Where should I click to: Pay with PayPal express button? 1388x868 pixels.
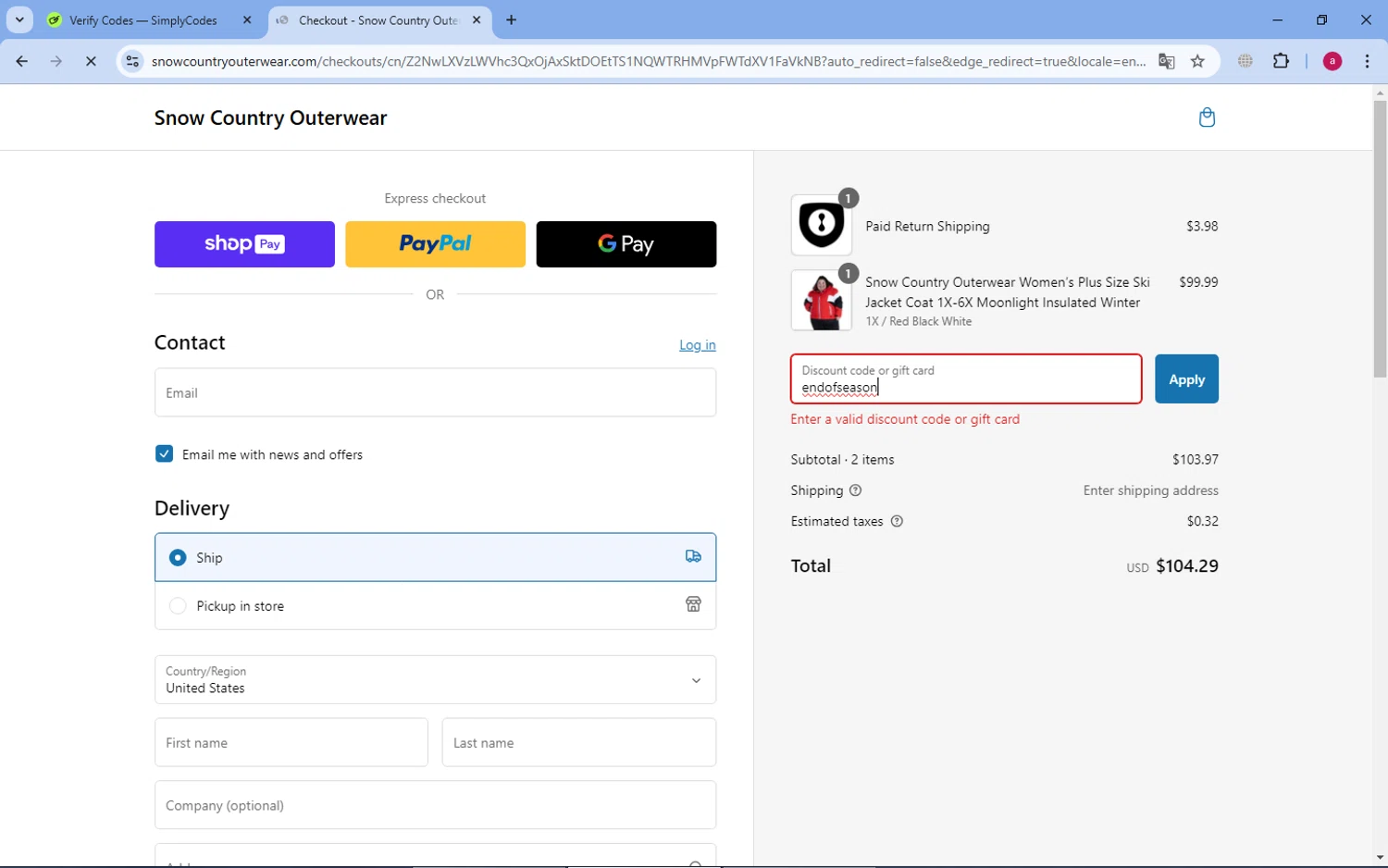pos(435,244)
